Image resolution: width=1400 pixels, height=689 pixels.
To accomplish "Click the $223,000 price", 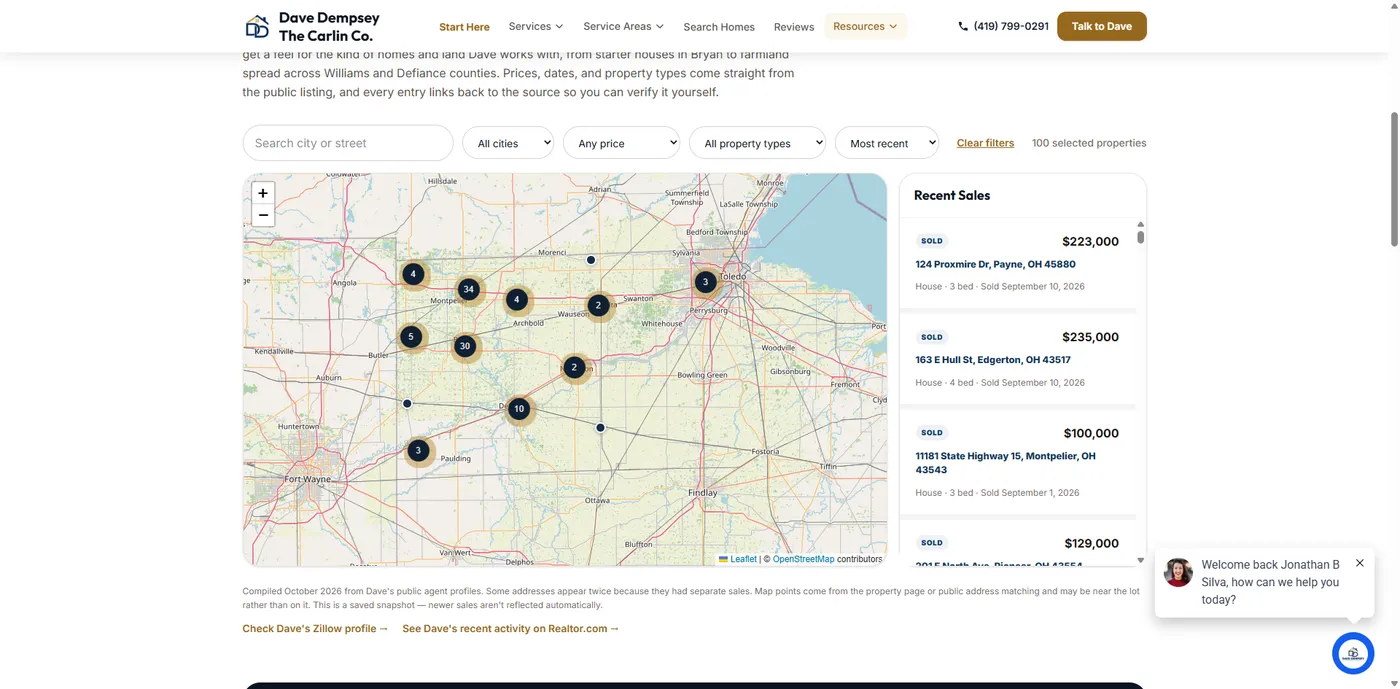I will pyautogui.click(x=1090, y=241).
